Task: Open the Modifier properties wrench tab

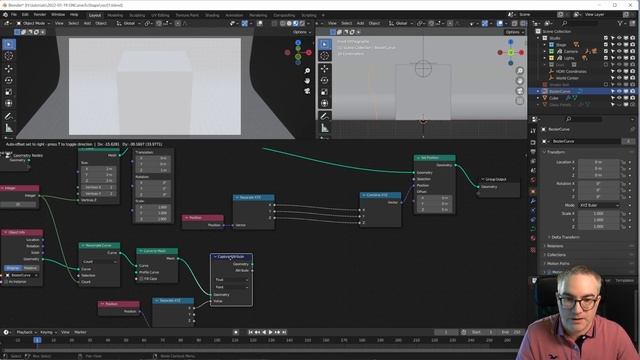Action: click(533, 201)
